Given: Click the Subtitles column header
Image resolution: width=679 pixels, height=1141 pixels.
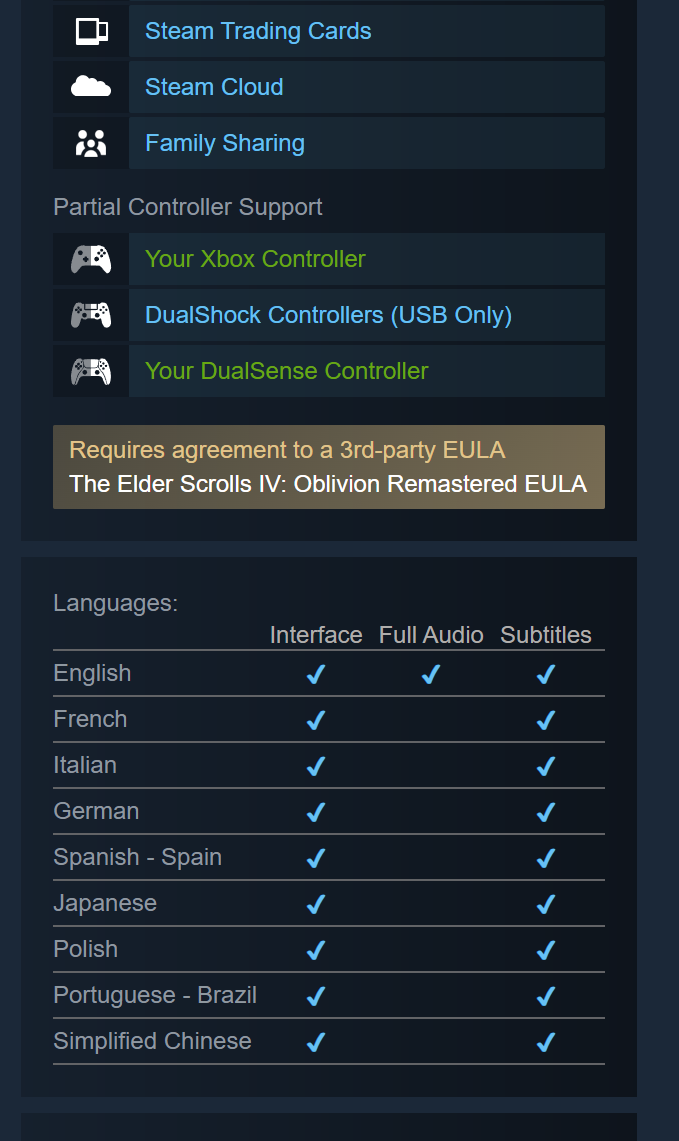Looking at the screenshot, I should (546, 635).
